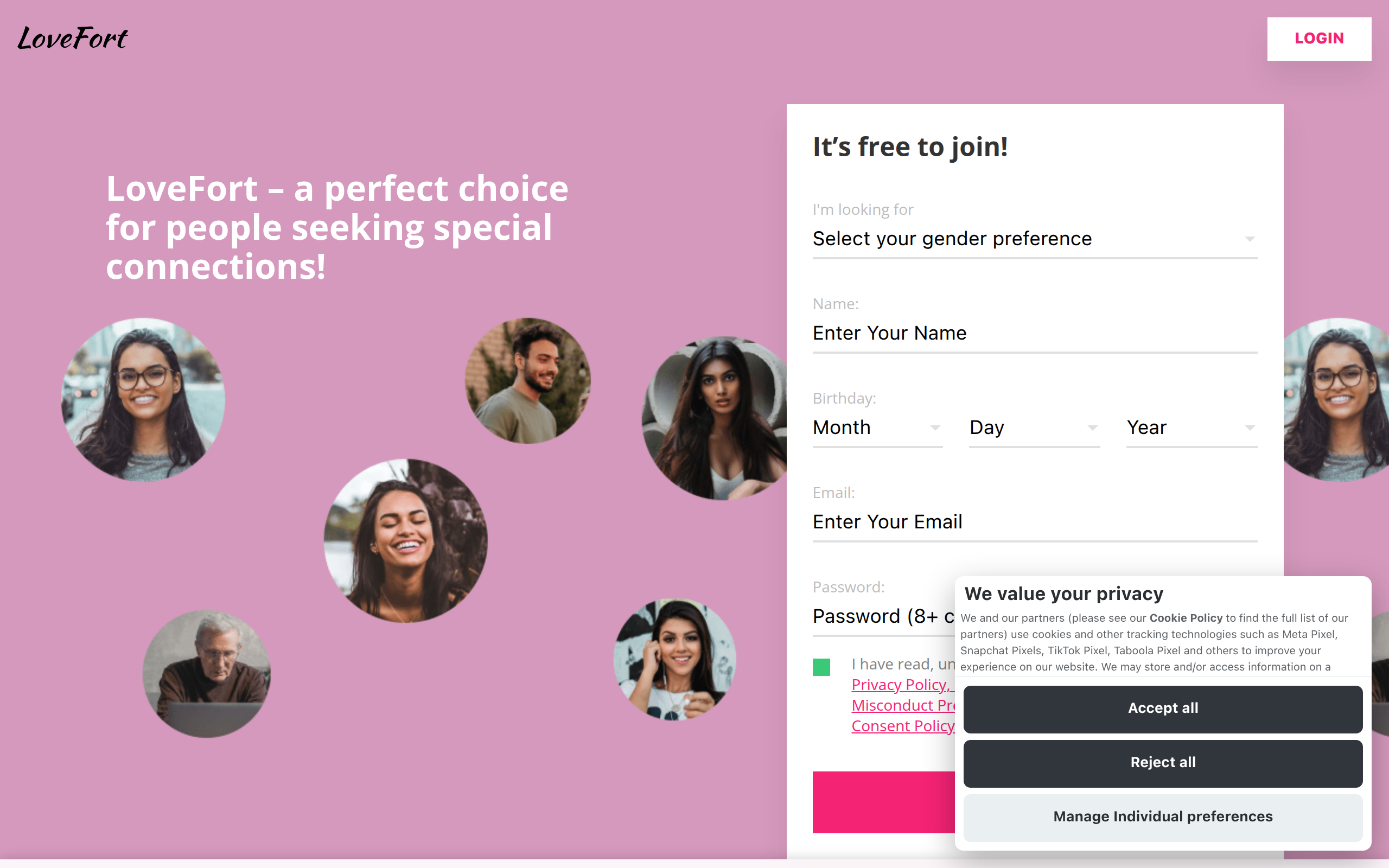Expand the birthday Month dropdown

click(x=876, y=427)
